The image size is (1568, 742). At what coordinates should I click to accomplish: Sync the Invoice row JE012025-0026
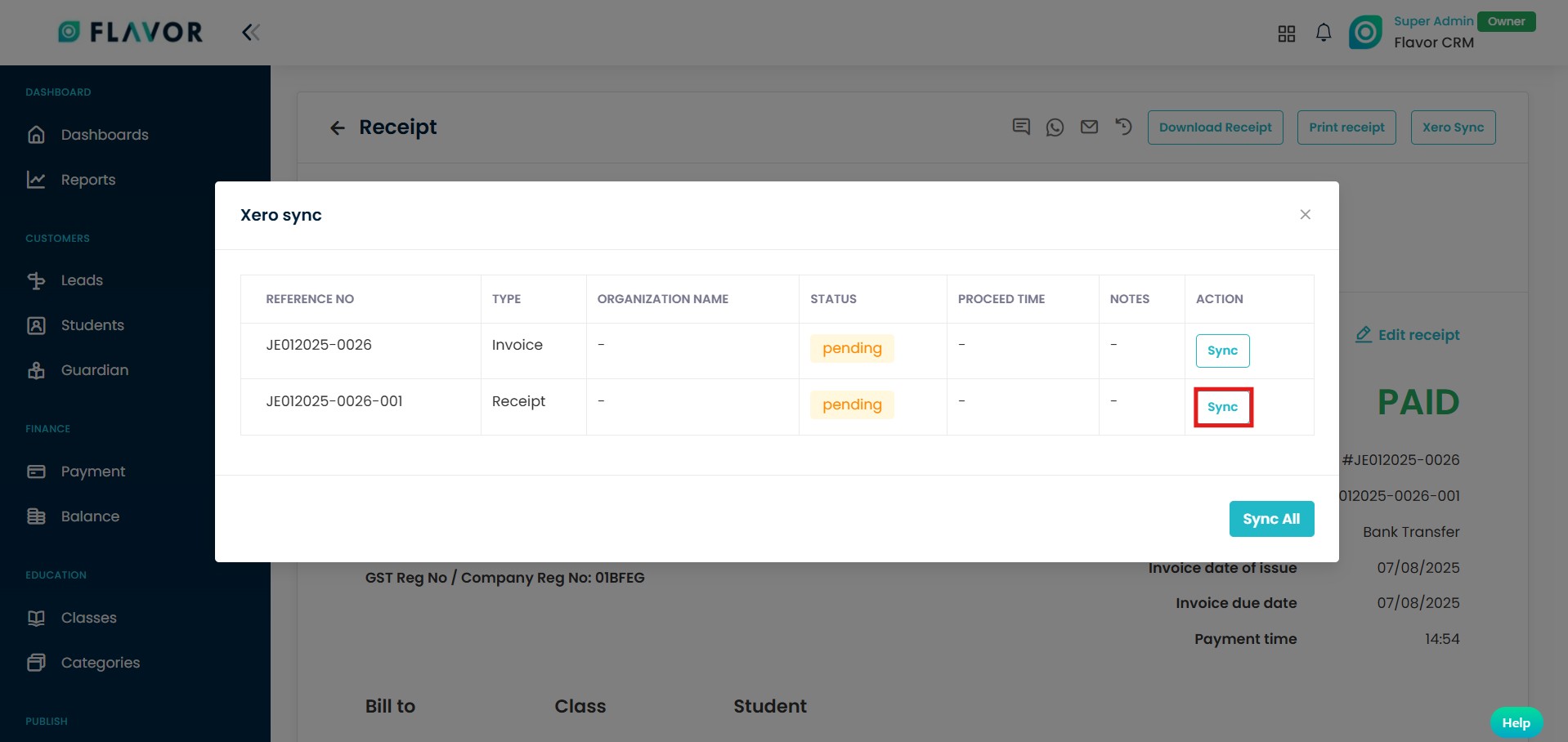pyautogui.click(x=1222, y=351)
